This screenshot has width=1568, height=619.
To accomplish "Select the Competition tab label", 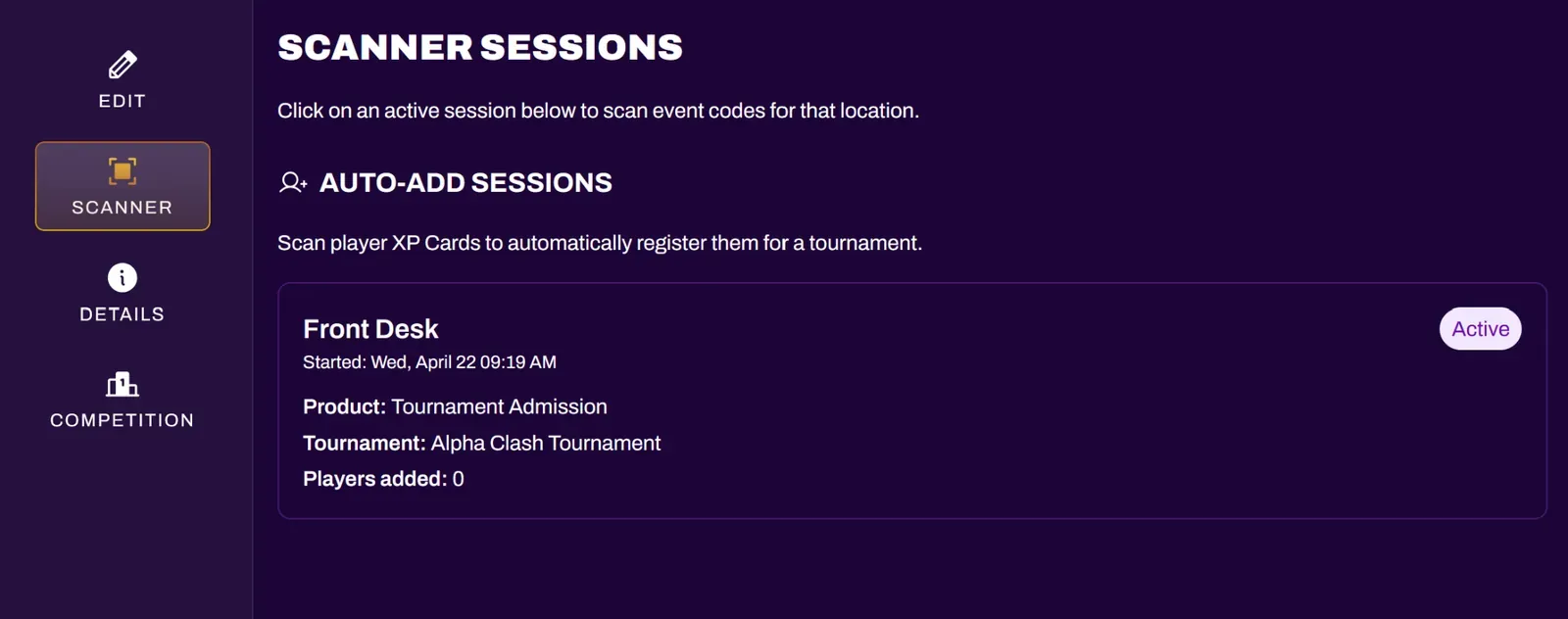I will 122,420.
